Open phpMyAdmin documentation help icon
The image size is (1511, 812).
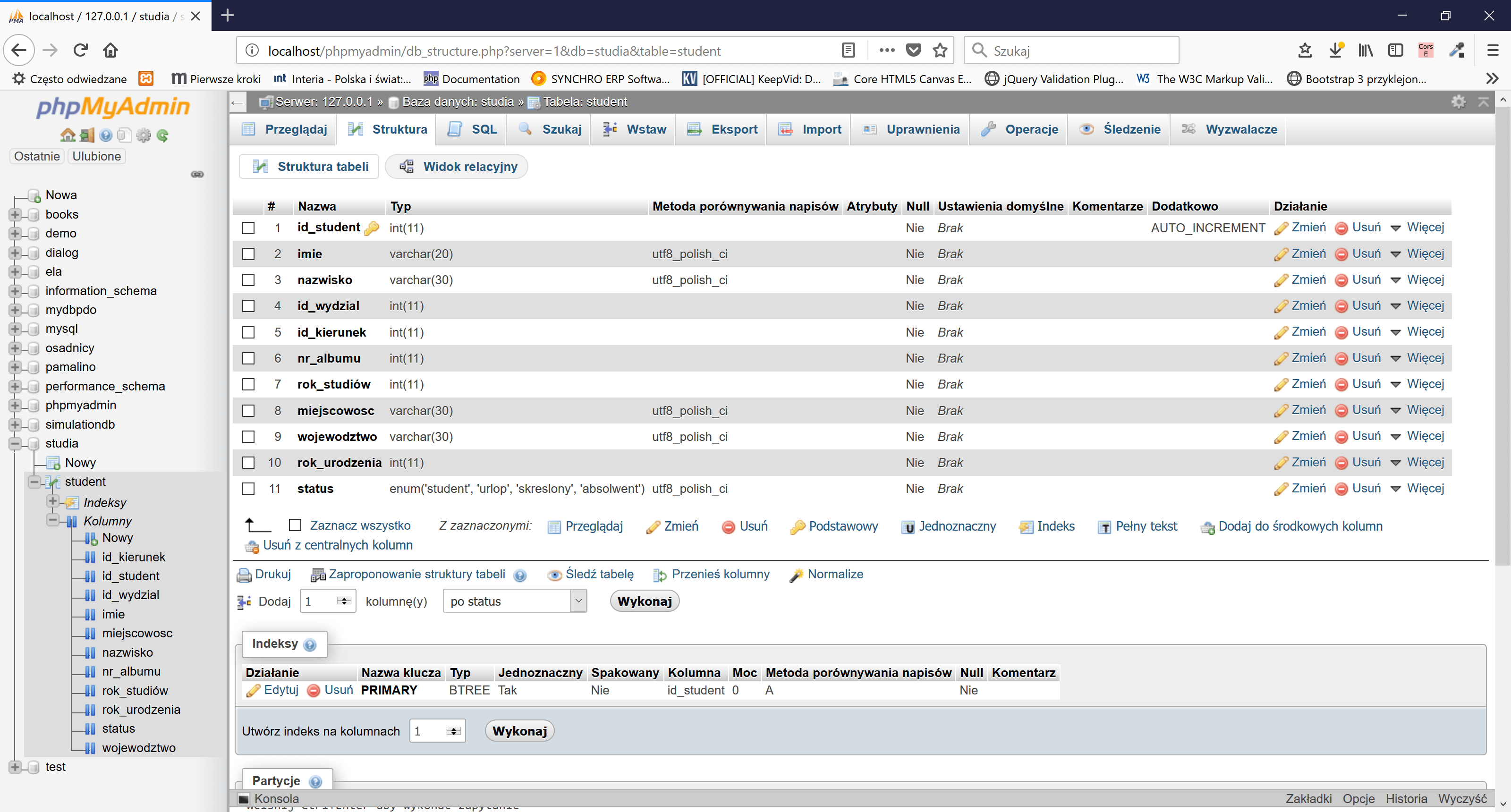pyautogui.click(x=106, y=135)
